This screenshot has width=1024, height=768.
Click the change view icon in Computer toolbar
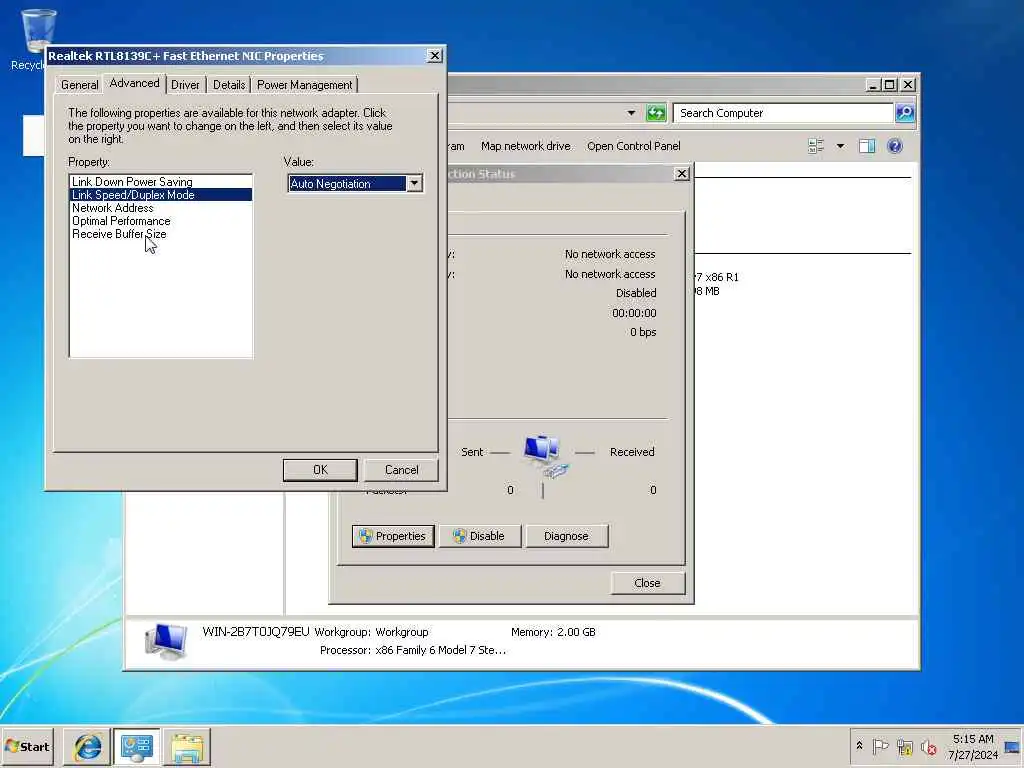click(816, 146)
